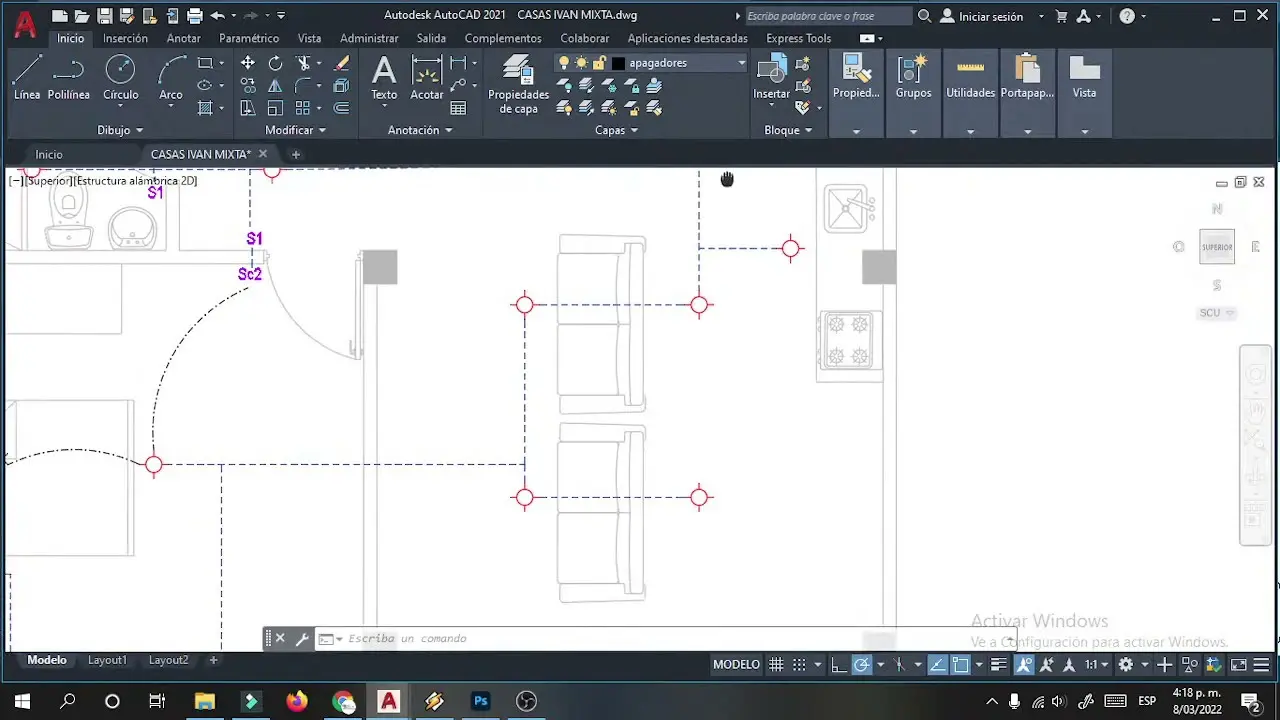This screenshot has height=720, width=1280.
Task: Switch to the Parametrico ribbon tab
Action: click(x=248, y=38)
